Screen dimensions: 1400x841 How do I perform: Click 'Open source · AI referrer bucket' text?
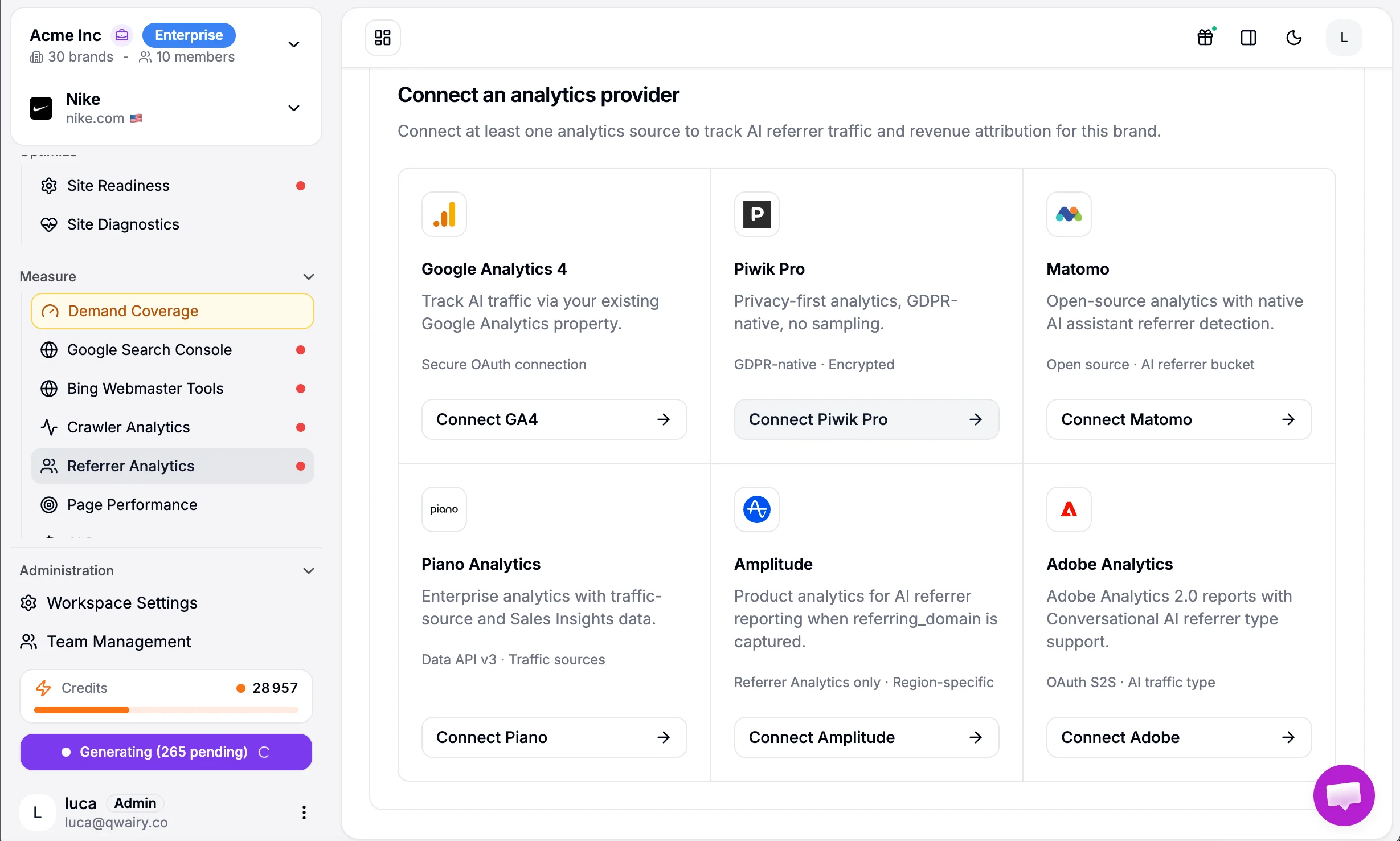(1151, 365)
